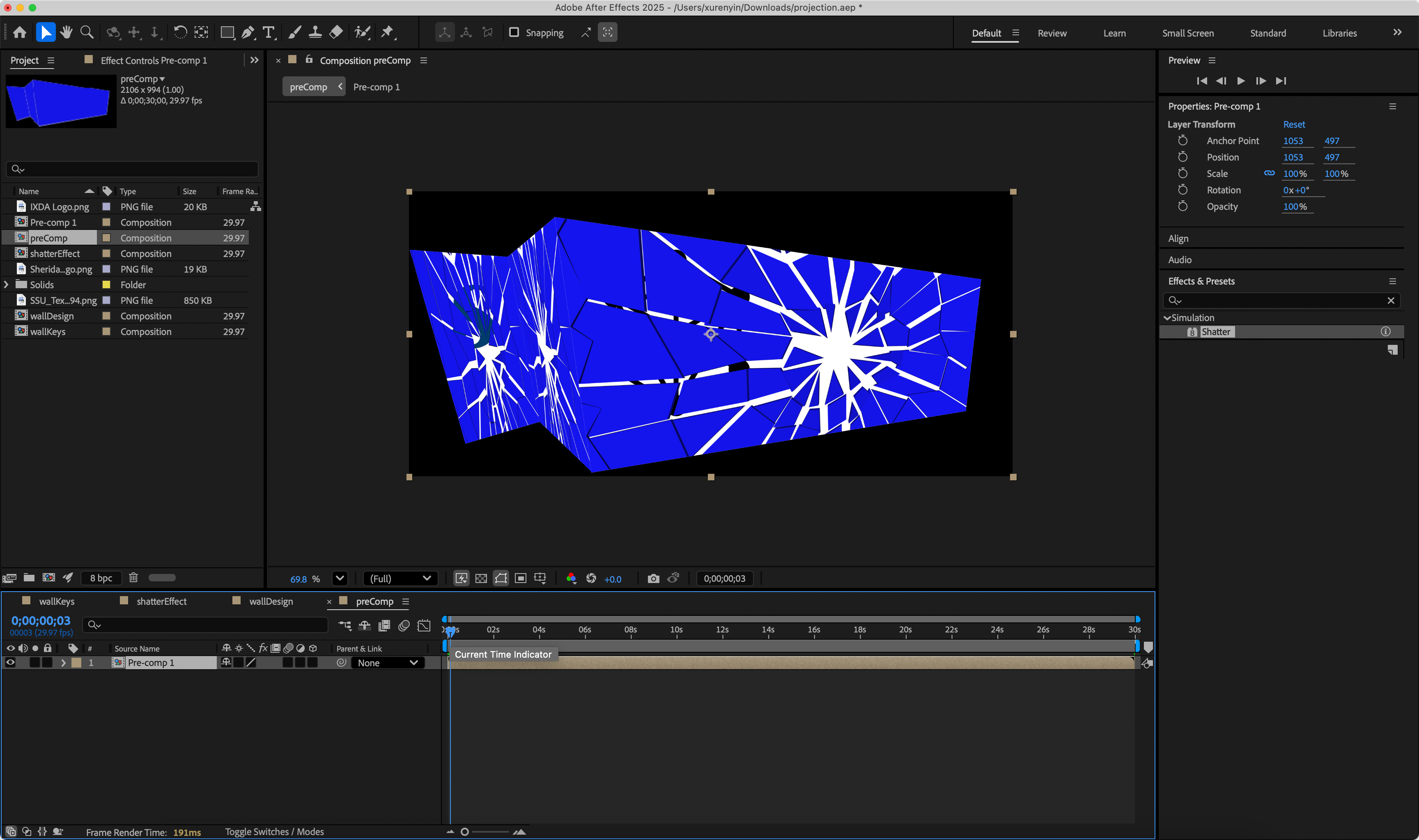Viewport: 1419px width, 840px height.
Task: Select the Pen tool
Action: point(248,32)
